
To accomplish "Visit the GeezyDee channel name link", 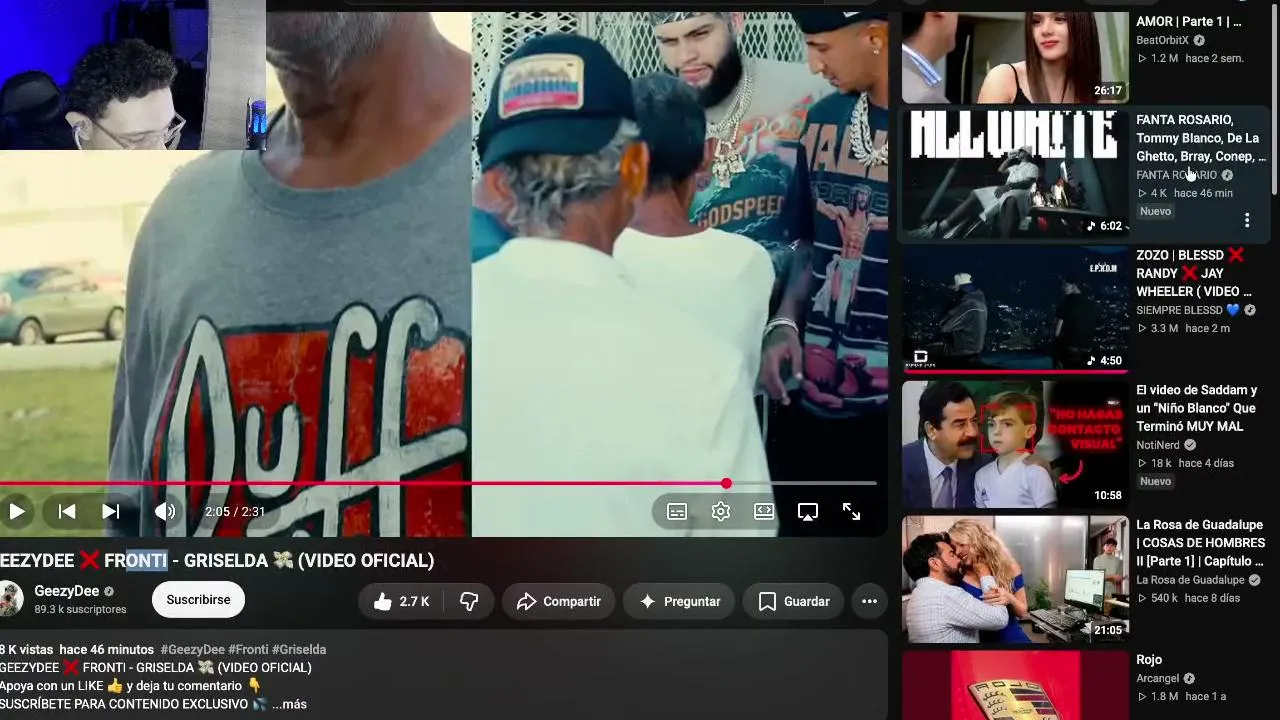I will click(x=67, y=591).
